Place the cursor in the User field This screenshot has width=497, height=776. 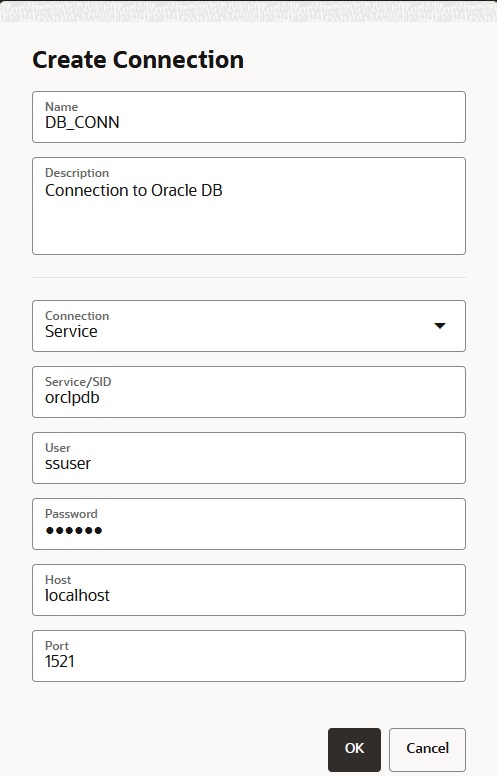point(248,458)
